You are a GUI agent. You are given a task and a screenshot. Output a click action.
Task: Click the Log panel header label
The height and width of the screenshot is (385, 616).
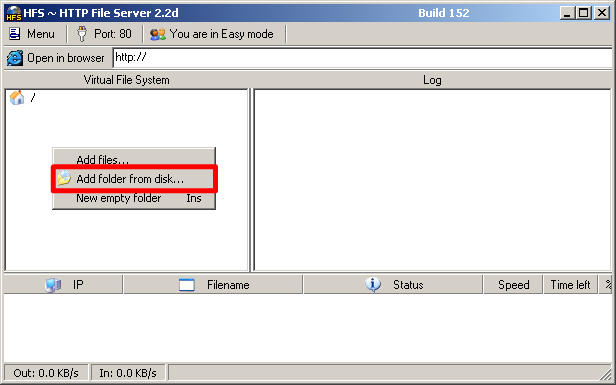pyautogui.click(x=432, y=80)
